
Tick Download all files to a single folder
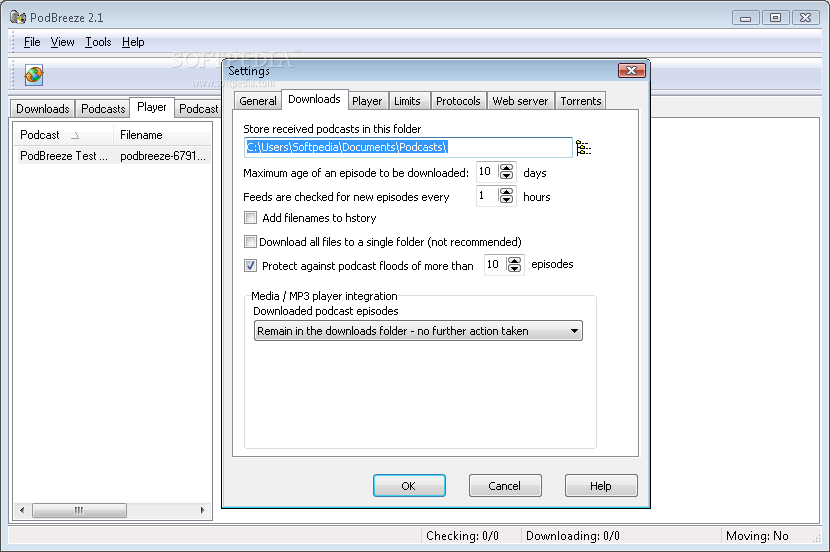250,242
